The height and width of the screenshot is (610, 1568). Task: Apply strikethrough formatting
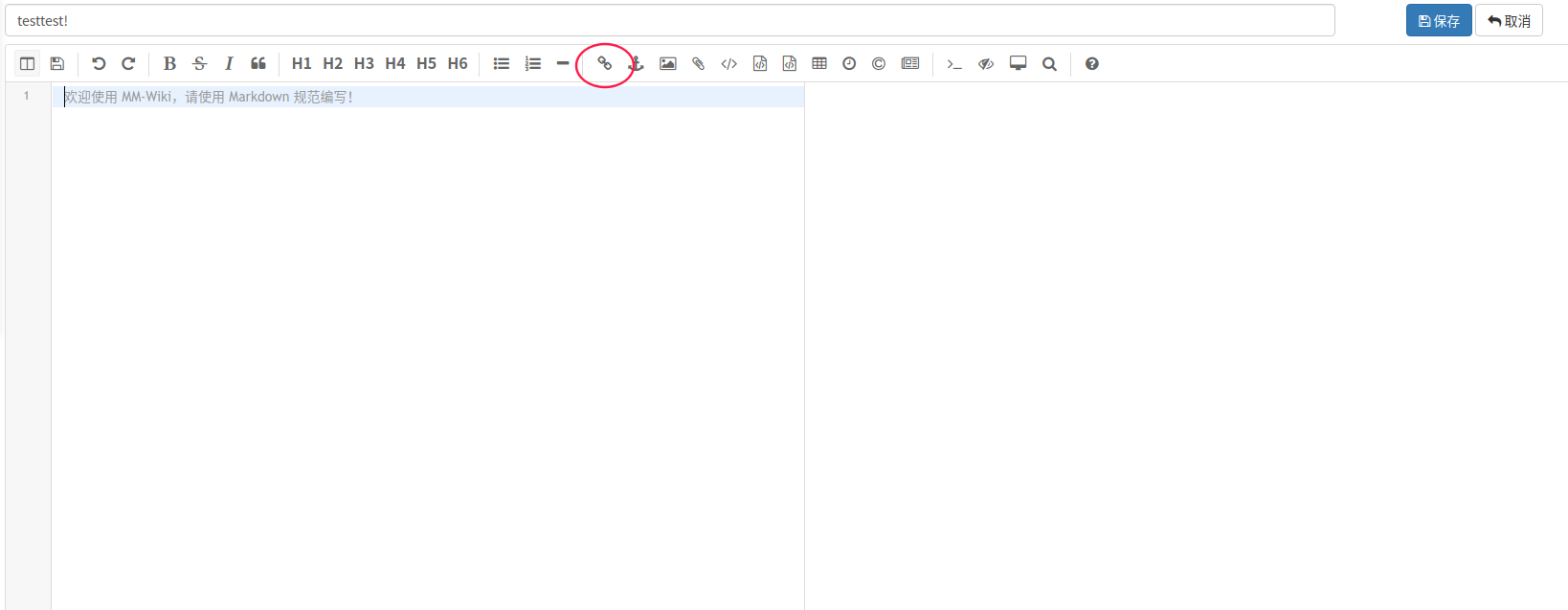(x=199, y=63)
